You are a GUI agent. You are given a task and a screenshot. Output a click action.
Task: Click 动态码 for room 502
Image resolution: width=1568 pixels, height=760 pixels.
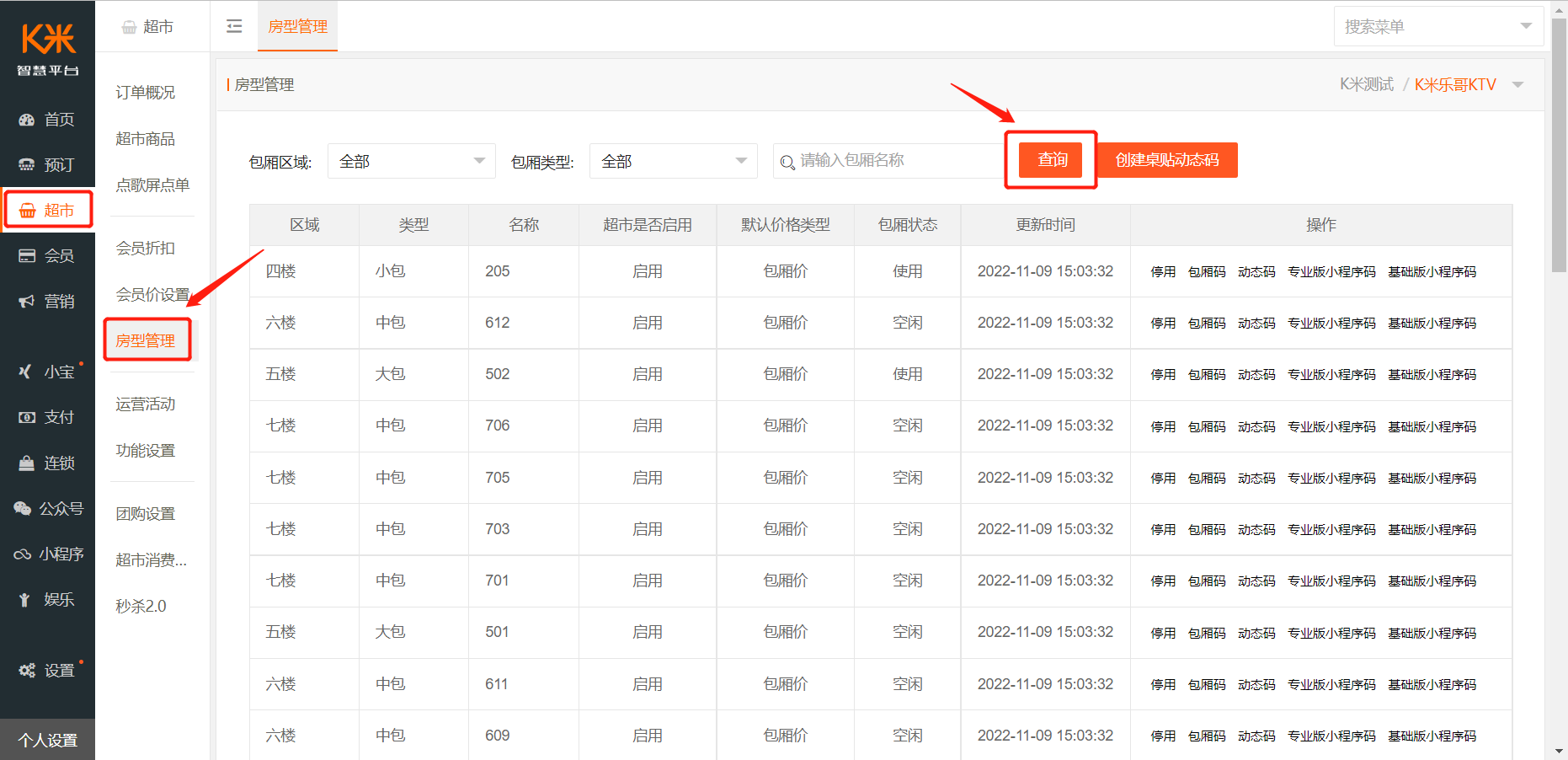click(x=1256, y=375)
